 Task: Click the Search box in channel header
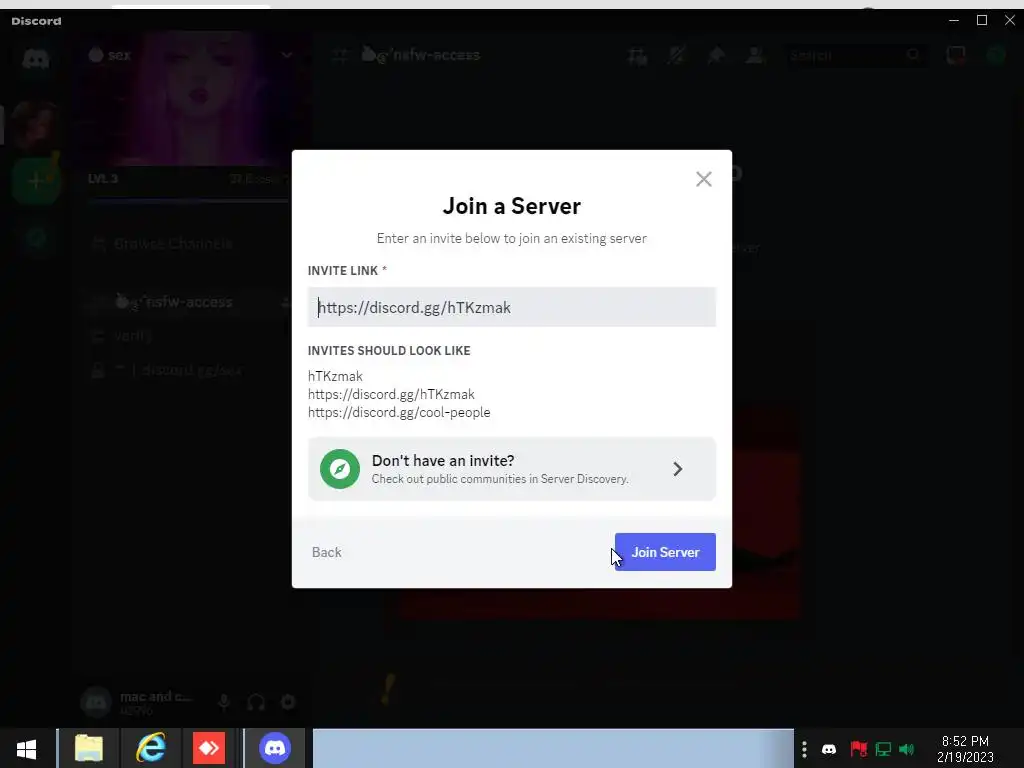click(x=854, y=56)
